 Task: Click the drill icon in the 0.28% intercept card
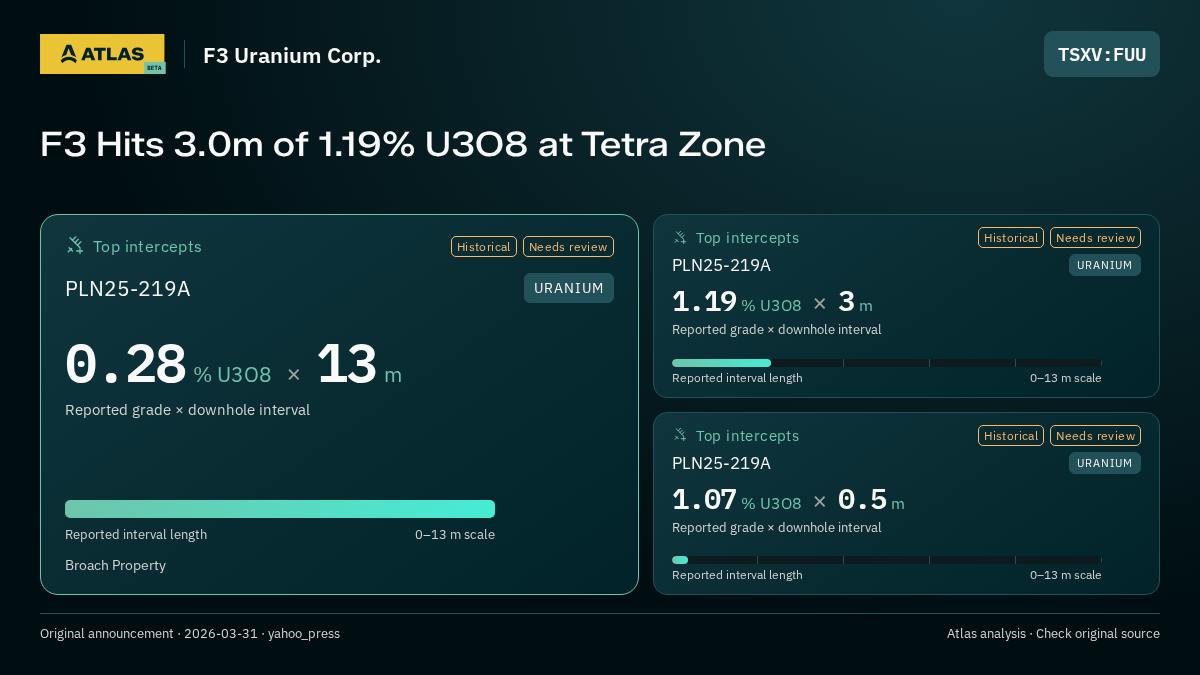click(75, 246)
